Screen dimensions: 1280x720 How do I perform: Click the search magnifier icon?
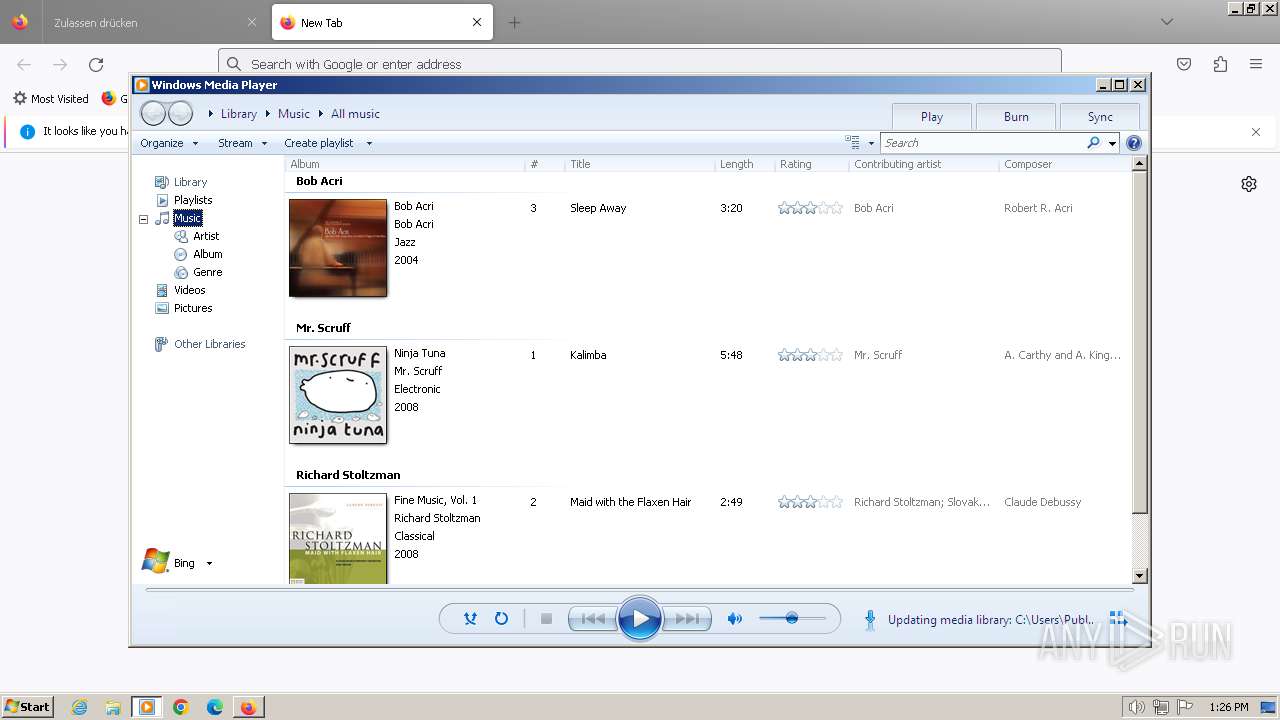(x=1094, y=143)
